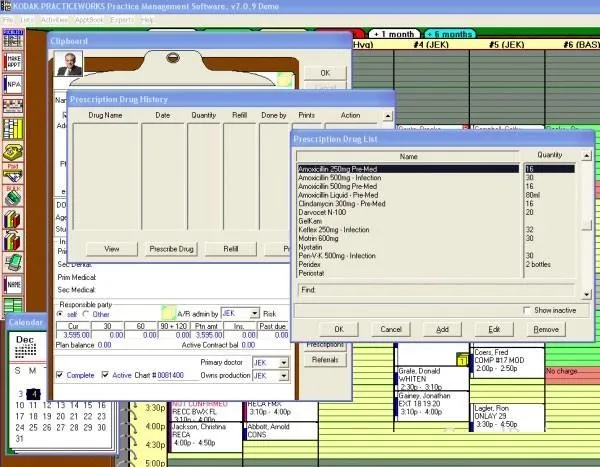Click the yellow sticky note on clipboard top
The width and height of the screenshot is (600, 467).
(x=284, y=80)
